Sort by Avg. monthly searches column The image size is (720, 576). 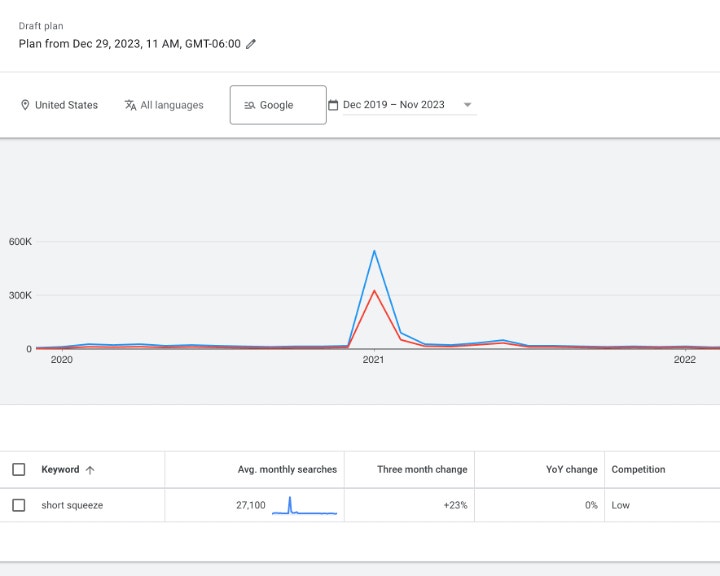[x=287, y=470]
